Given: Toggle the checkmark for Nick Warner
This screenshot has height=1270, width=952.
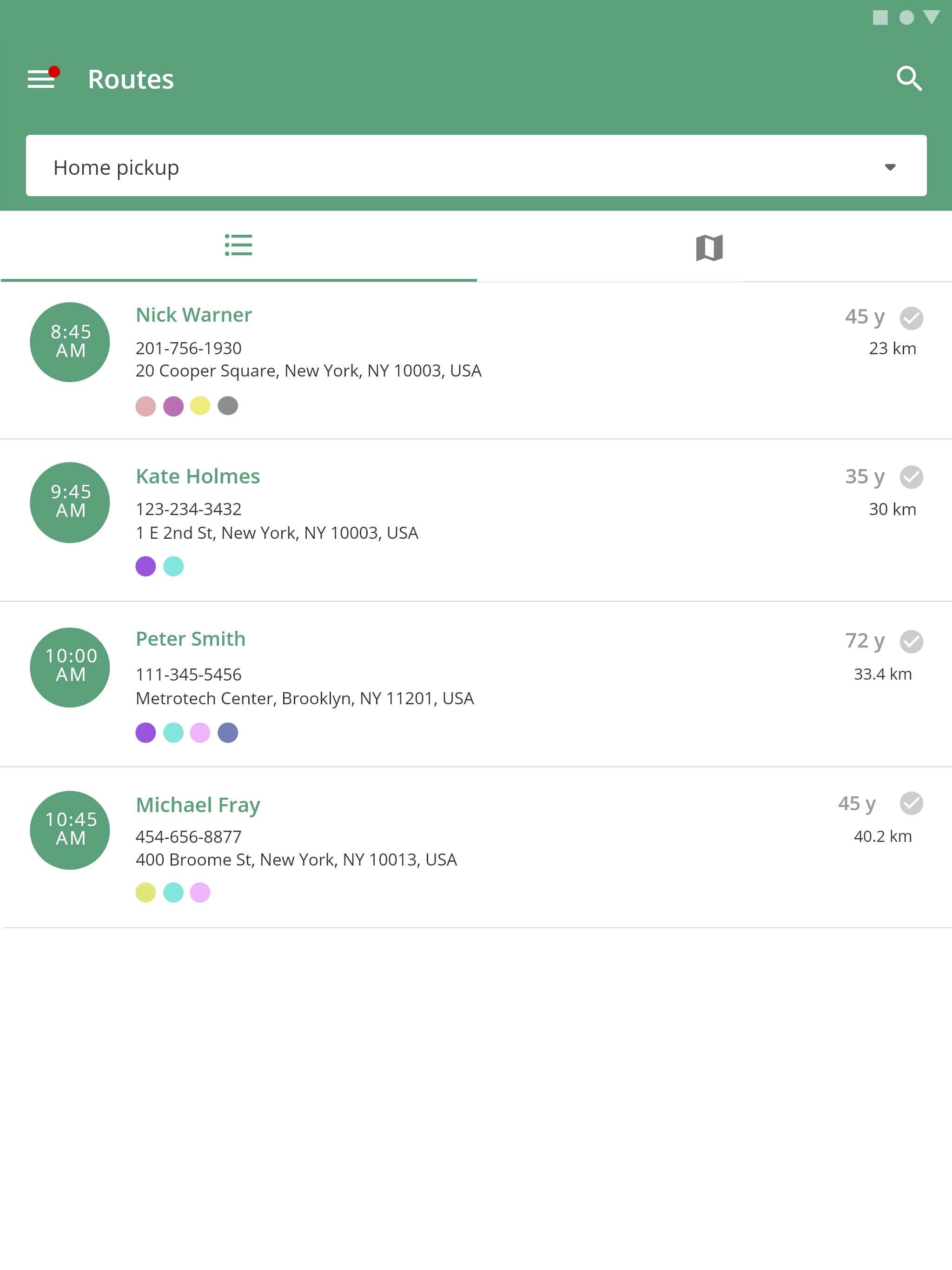Looking at the screenshot, I should (911, 317).
